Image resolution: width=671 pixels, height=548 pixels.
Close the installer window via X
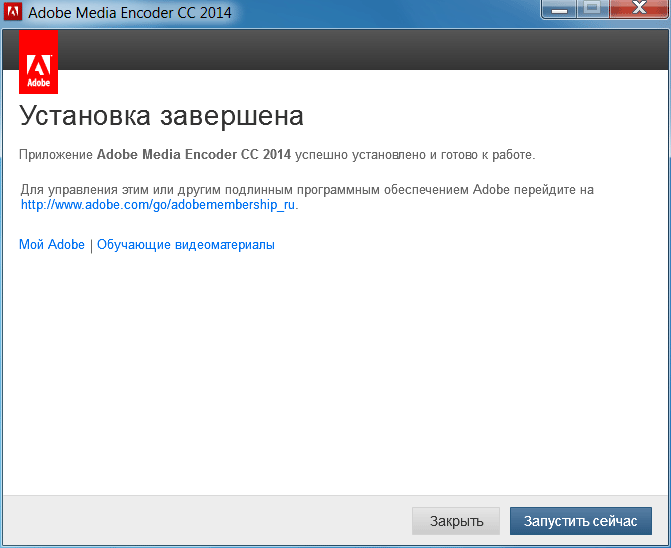[x=639, y=9]
